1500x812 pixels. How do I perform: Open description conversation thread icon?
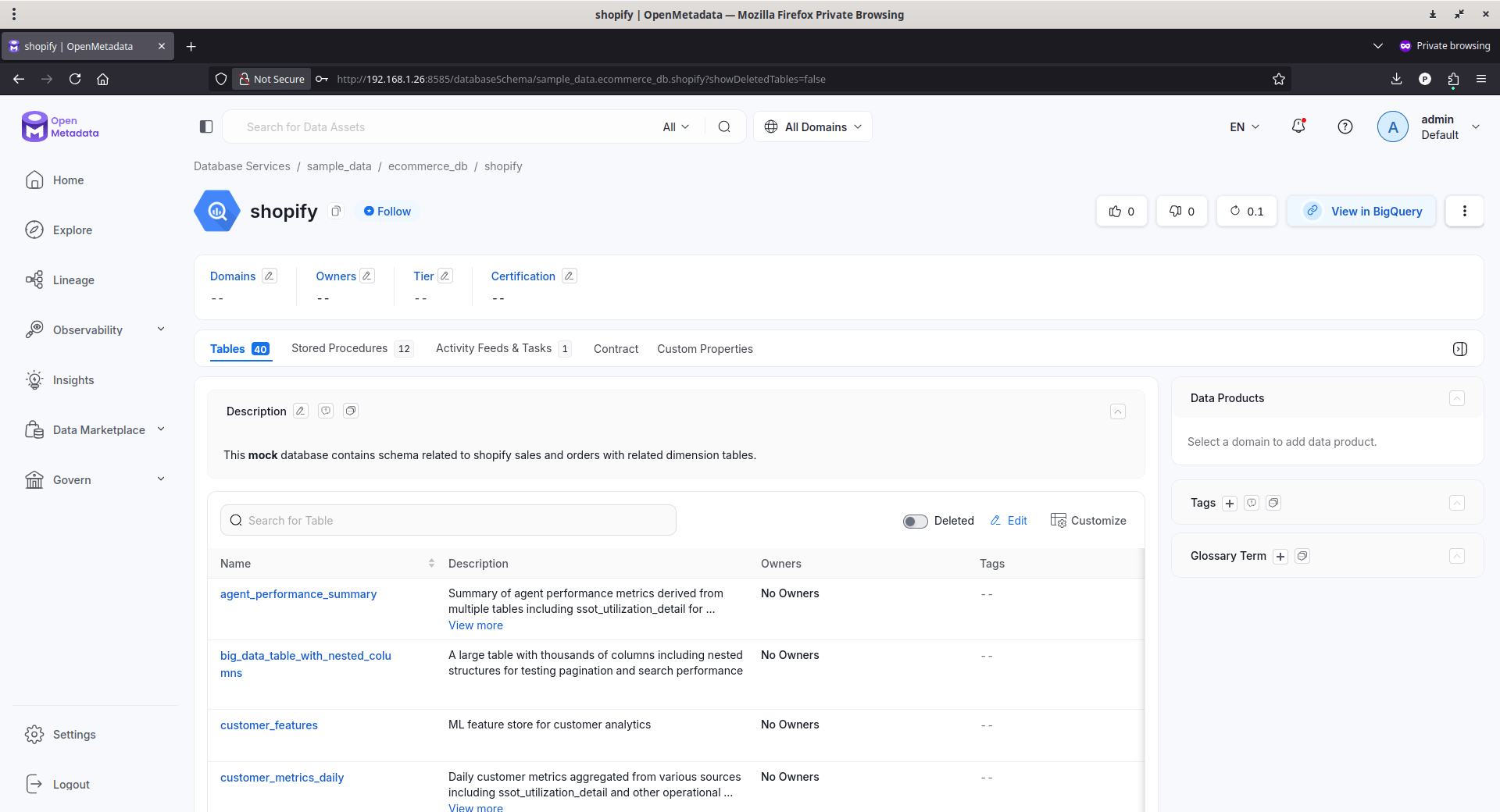click(326, 411)
